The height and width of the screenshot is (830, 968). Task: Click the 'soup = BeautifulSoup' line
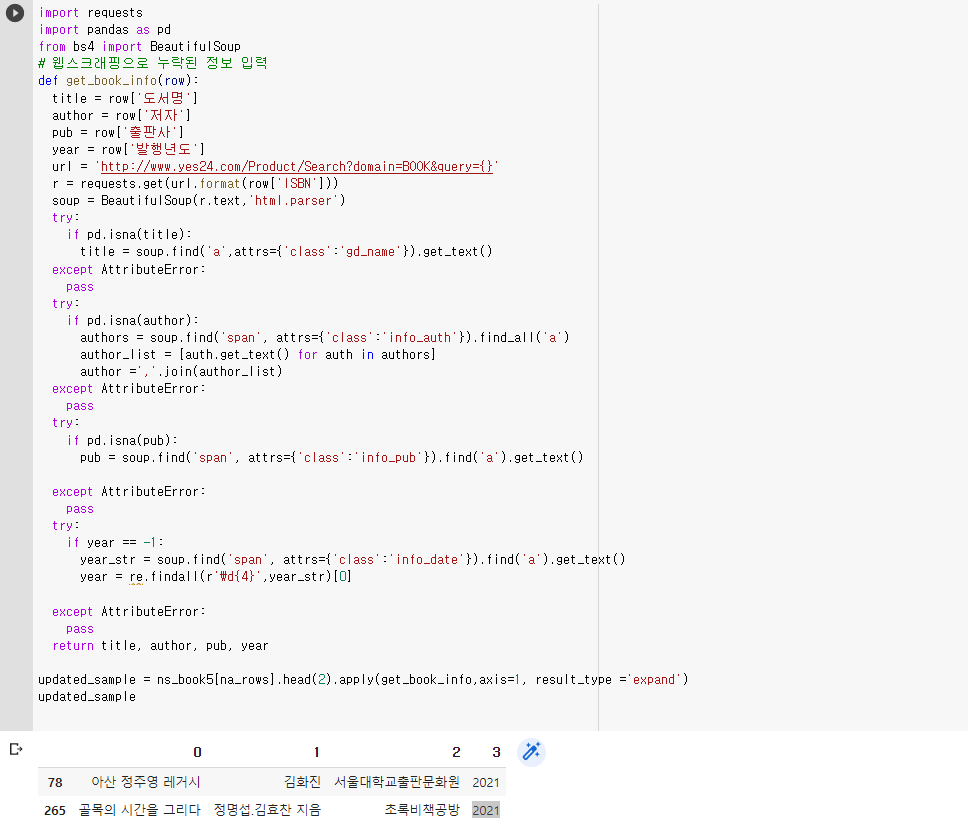click(199, 201)
